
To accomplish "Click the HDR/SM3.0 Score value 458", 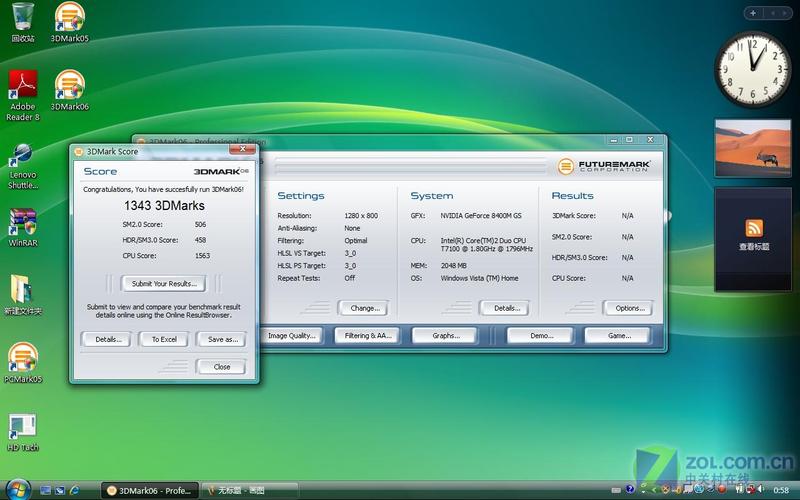I will click(x=201, y=240).
